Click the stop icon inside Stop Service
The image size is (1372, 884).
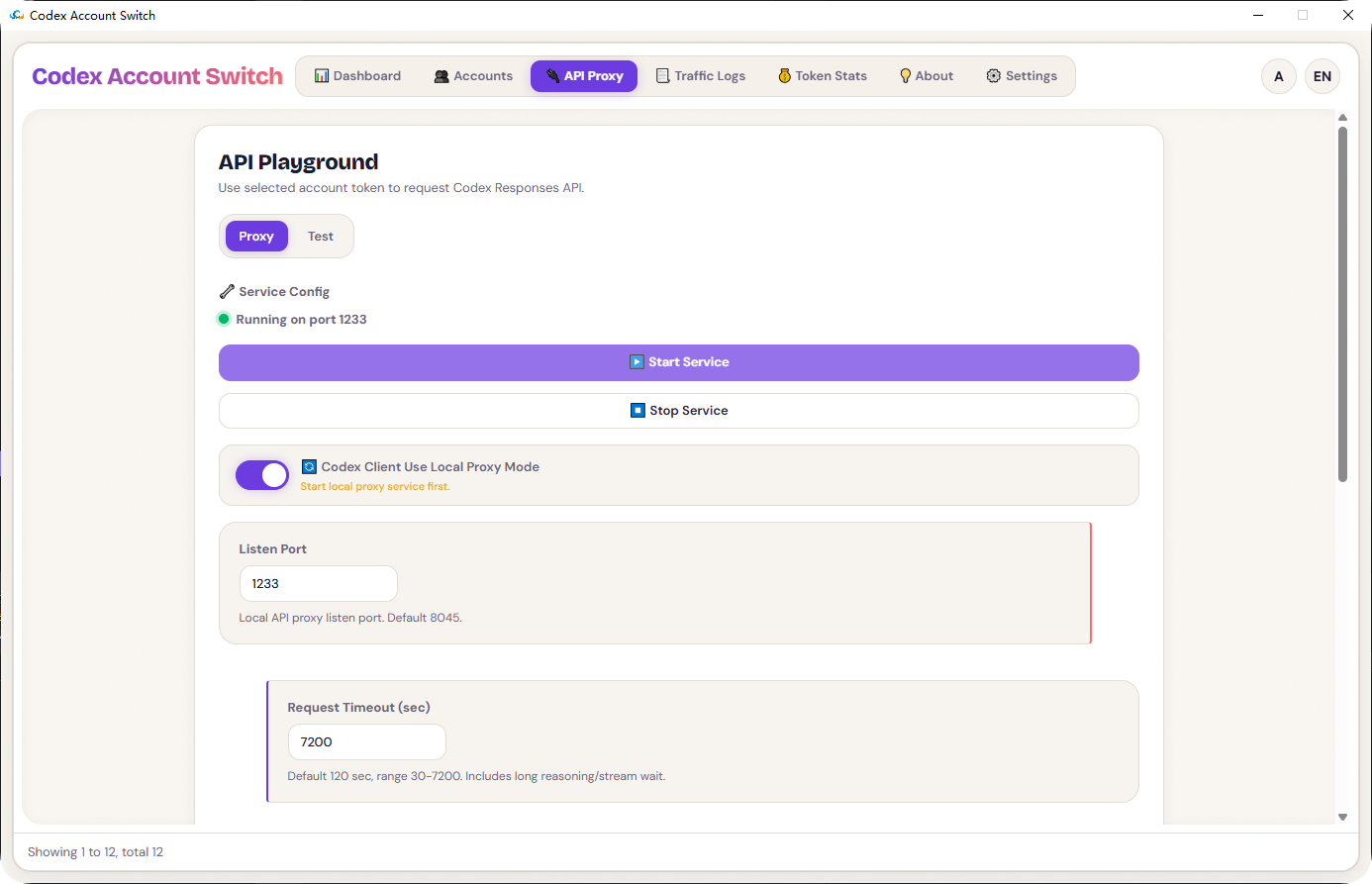pos(637,410)
